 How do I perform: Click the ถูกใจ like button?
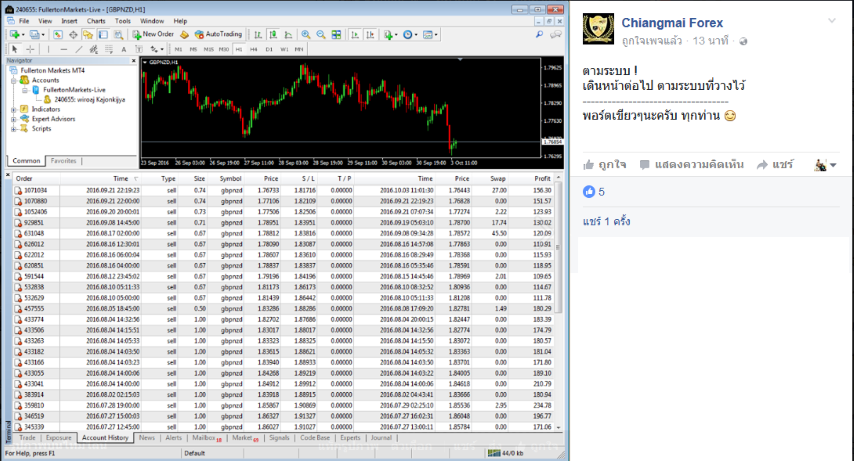click(605, 165)
